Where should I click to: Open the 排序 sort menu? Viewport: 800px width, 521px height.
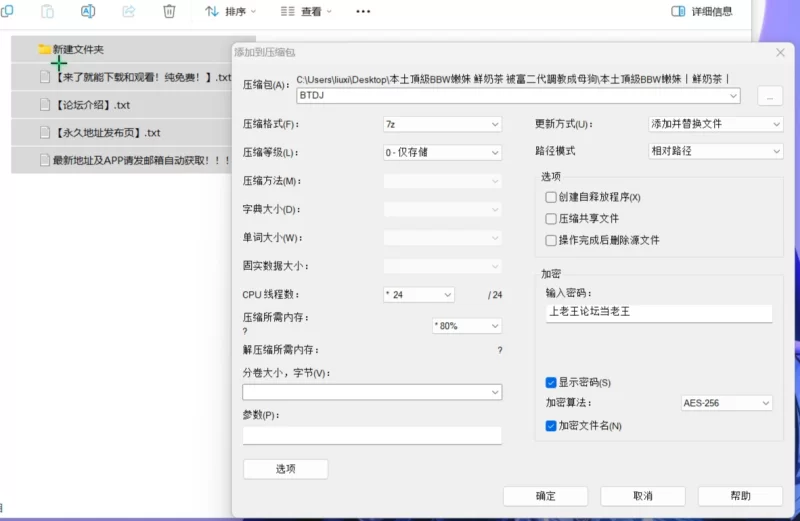coord(231,11)
